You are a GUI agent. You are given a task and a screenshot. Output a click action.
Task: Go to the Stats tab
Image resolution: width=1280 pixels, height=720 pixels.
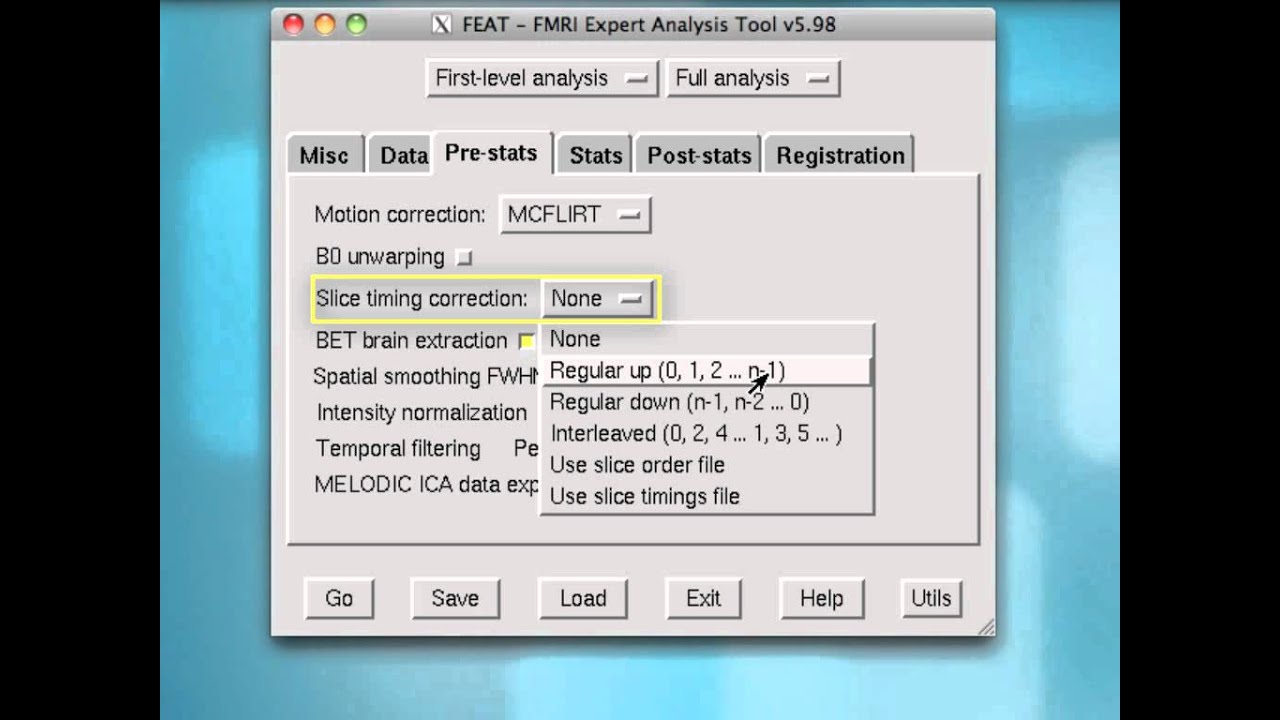coord(595,155)
